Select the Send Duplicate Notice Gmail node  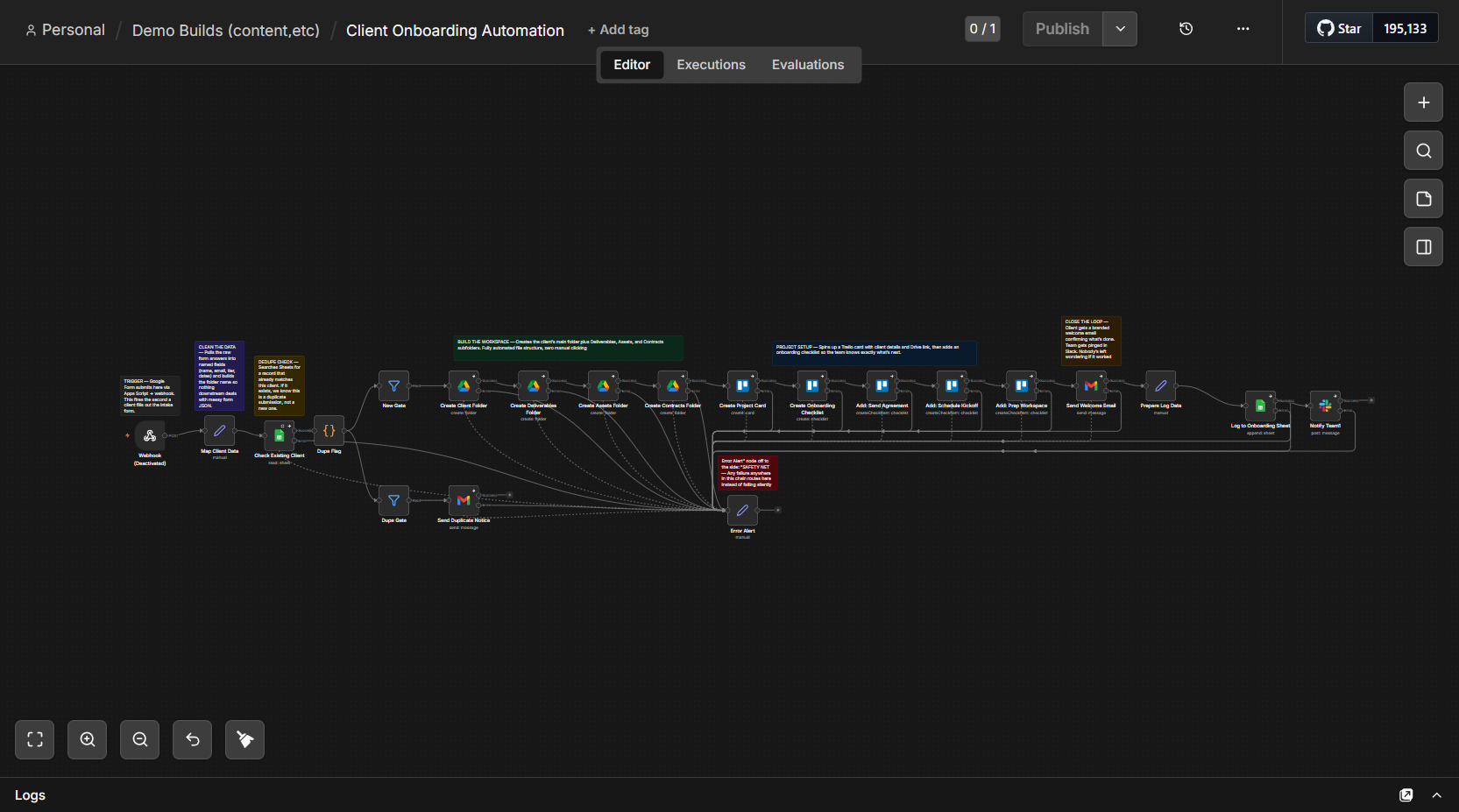pos(464,500)
